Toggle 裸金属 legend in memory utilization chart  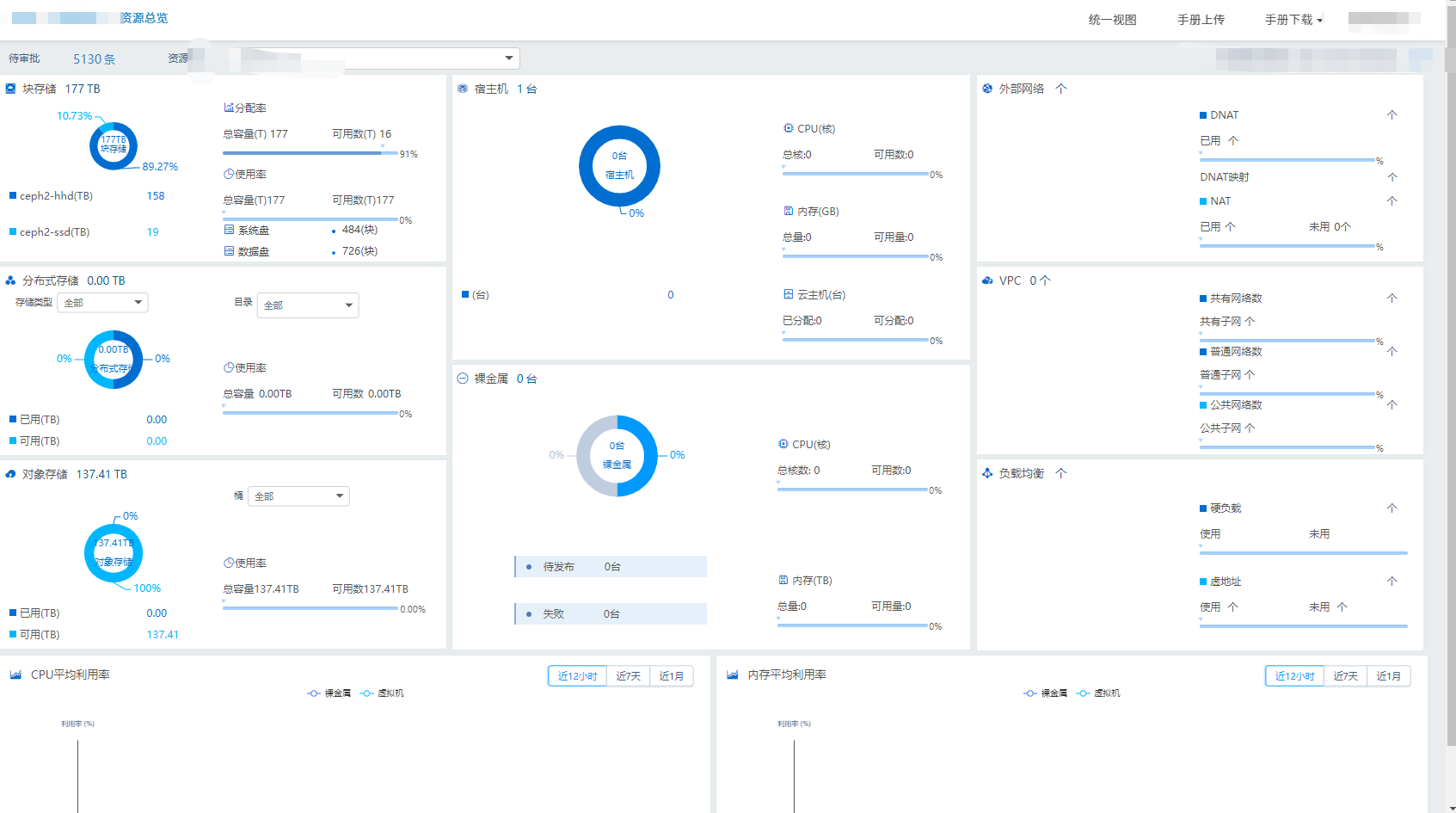pos(1046,693)
